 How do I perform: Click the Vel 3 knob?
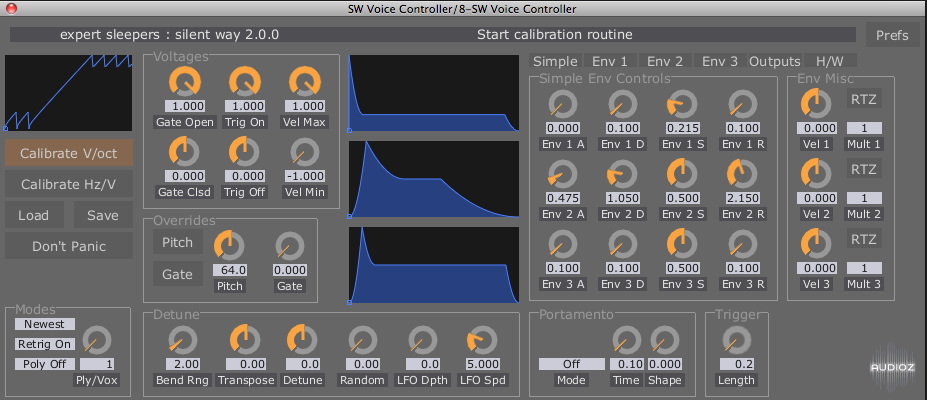click(x=815, y=243)
